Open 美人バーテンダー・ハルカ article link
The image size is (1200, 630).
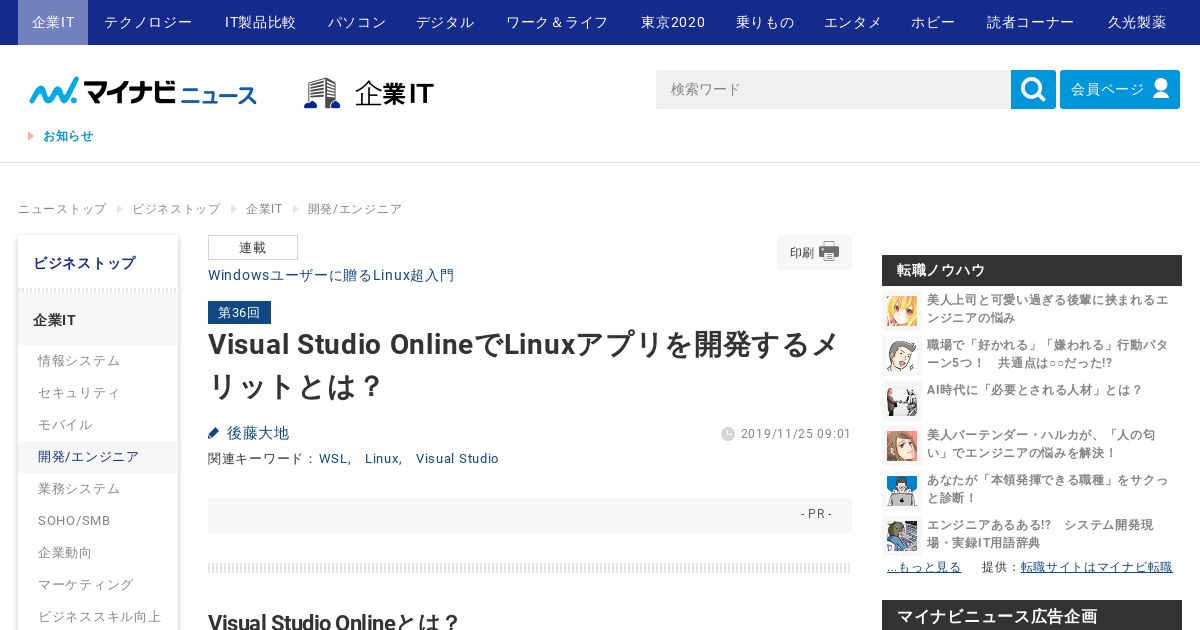click(1042, 444)
